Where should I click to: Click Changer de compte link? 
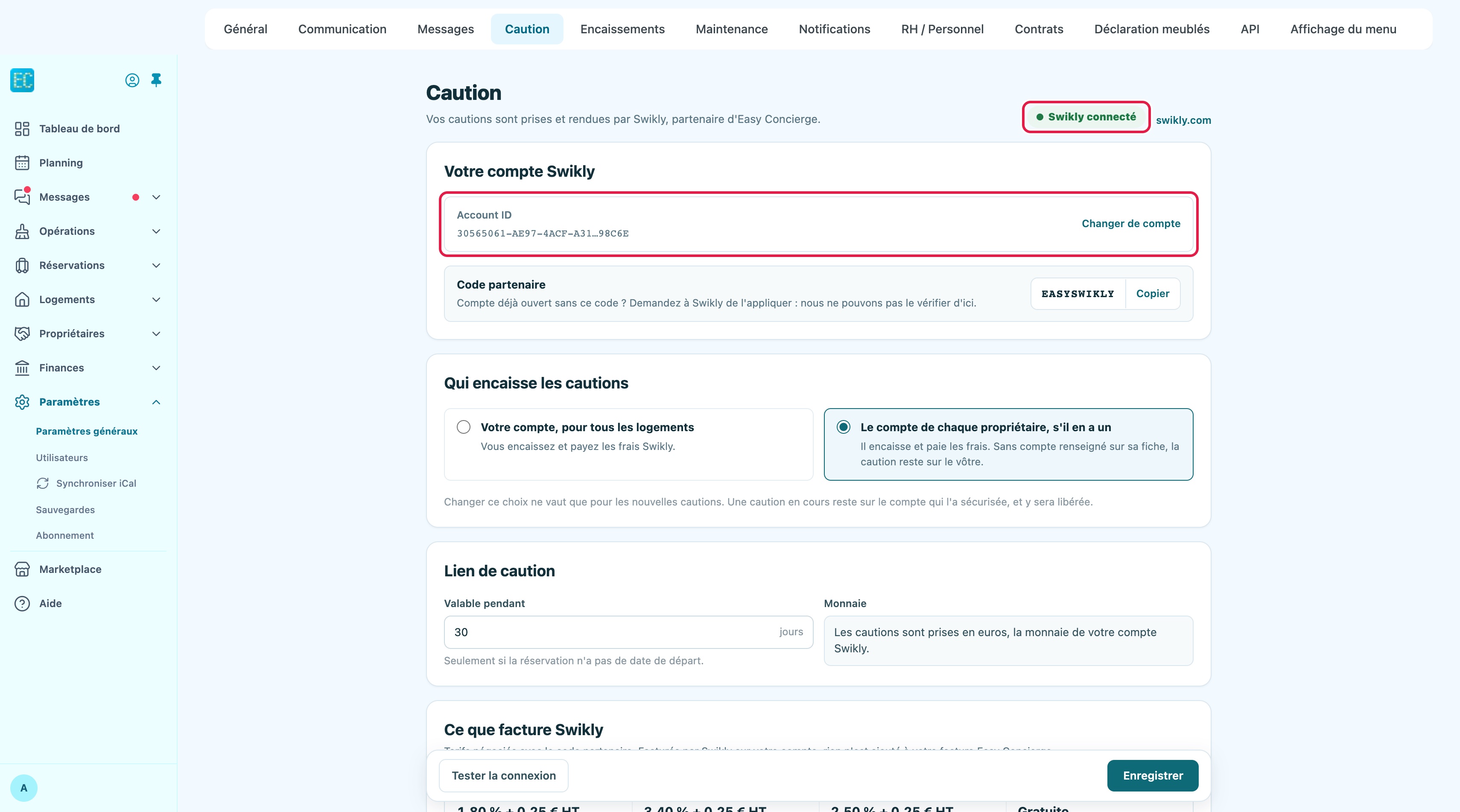tap(1131, 223)
